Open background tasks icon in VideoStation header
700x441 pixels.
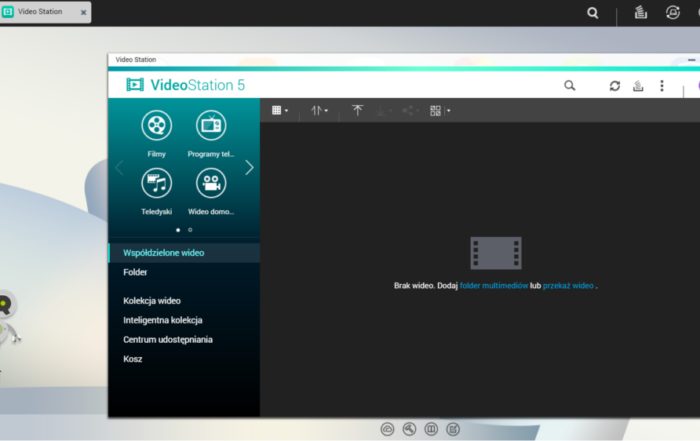[x=638, y=85]
